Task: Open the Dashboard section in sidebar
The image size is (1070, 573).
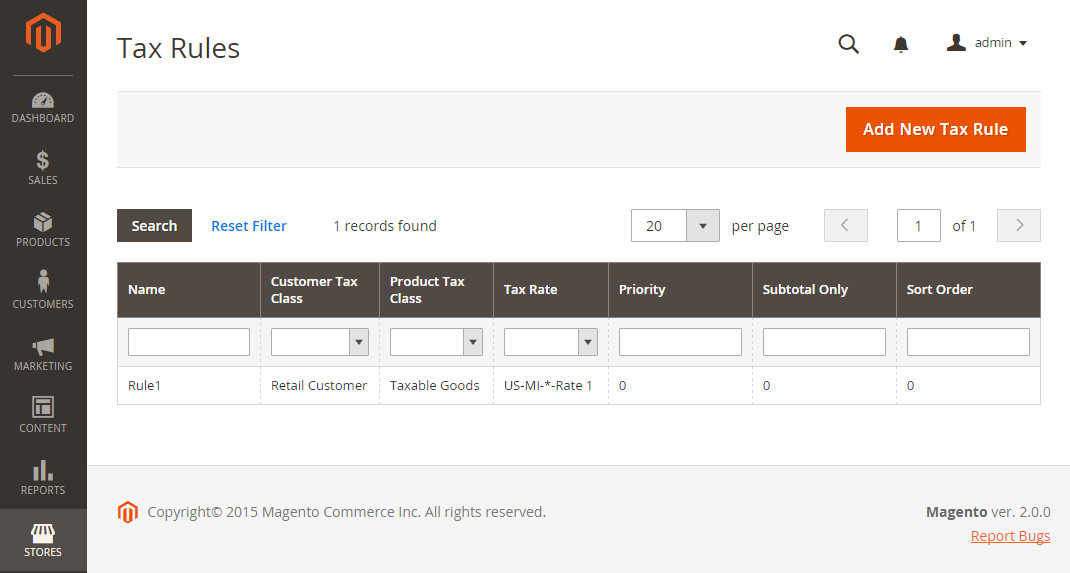Action: [x=43, y=108]
